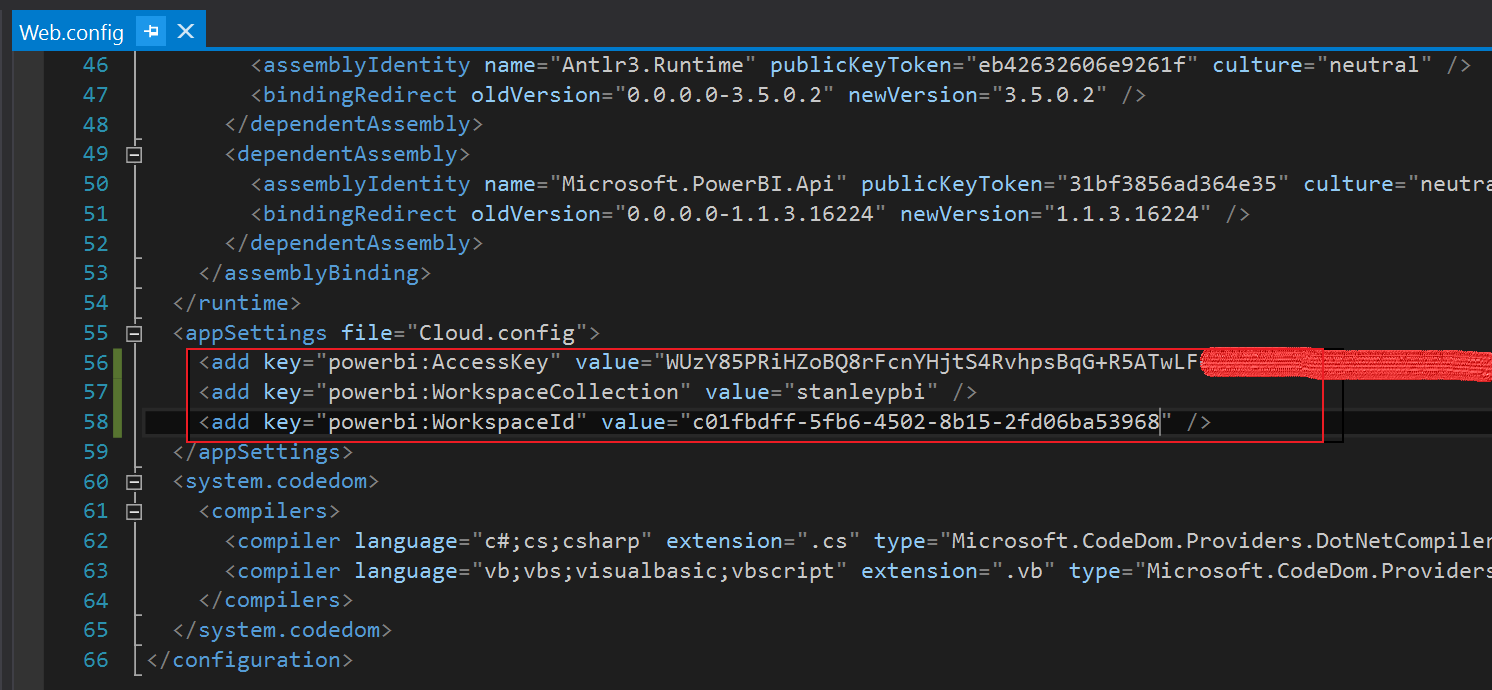Click the closing configuration tag
Screen dimensions: 1492x690
[249, 660]
